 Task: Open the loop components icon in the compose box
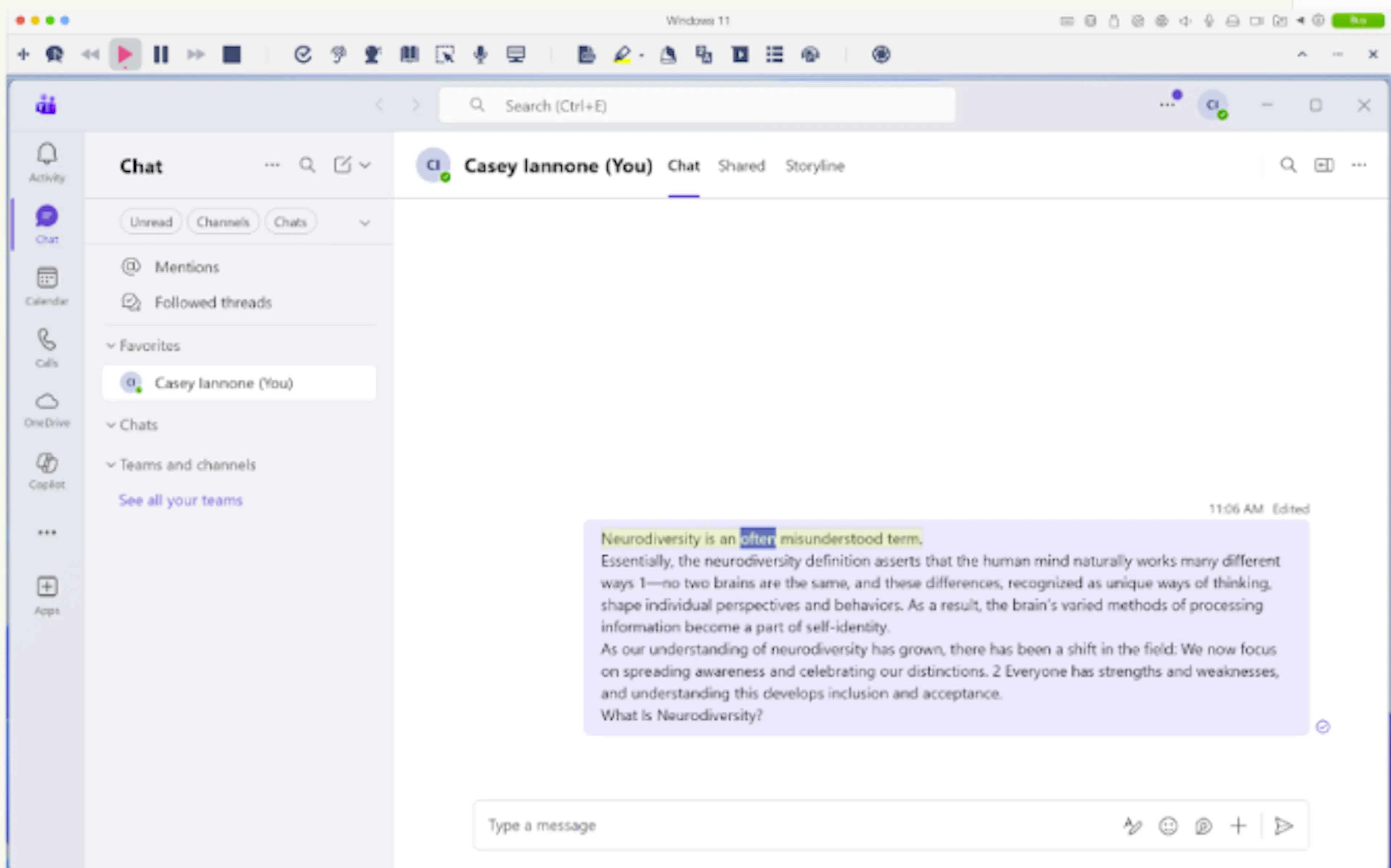pos(1203,826)
